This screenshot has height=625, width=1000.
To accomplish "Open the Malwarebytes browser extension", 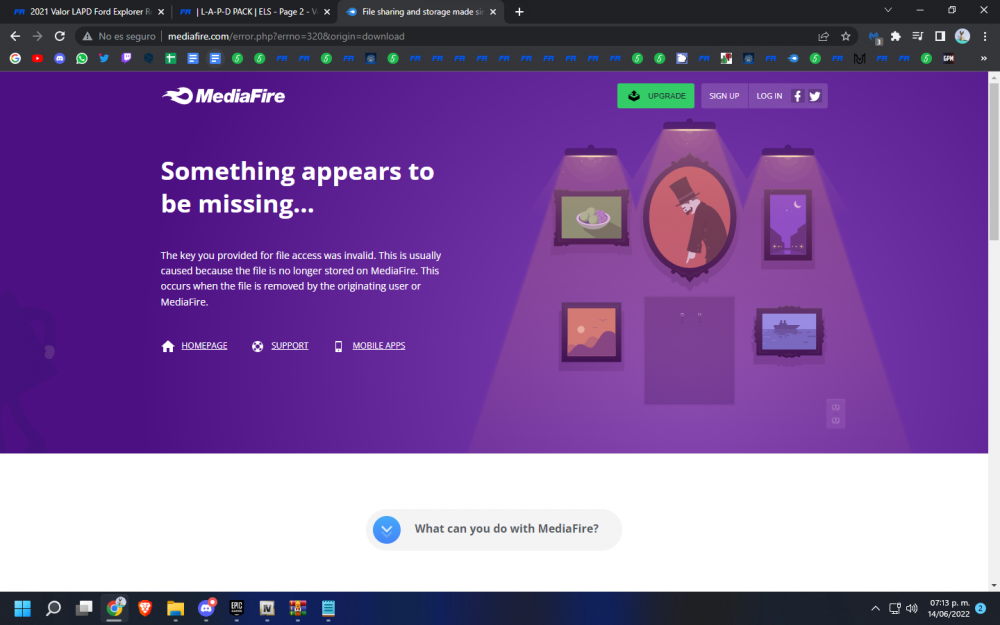I will coord(874,36).
